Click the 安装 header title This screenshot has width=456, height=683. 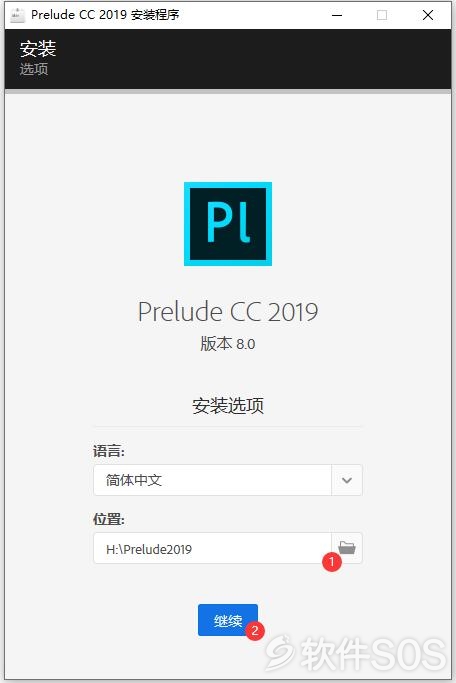point(38,49)
